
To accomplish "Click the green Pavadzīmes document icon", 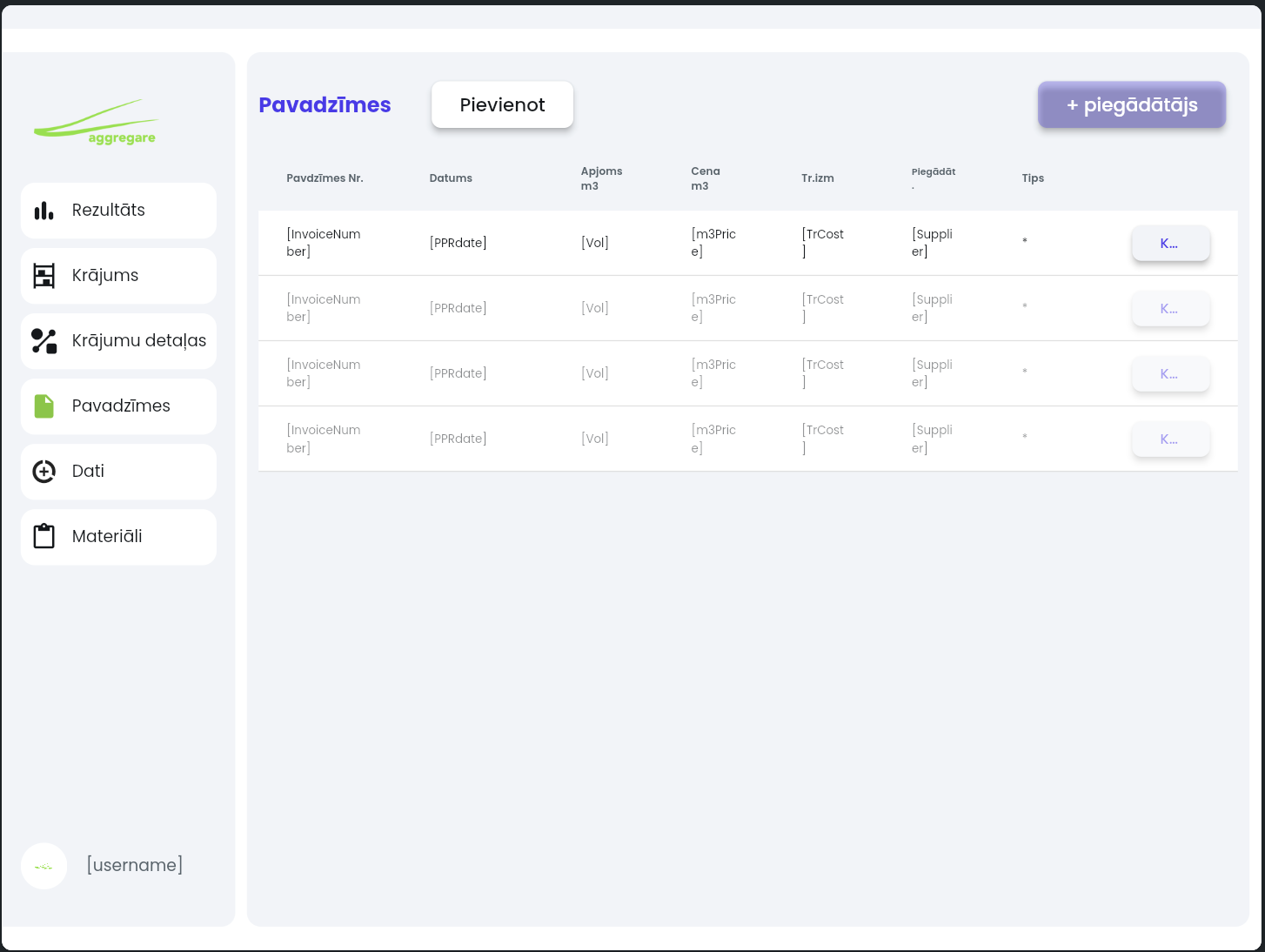I will point(44,406).
